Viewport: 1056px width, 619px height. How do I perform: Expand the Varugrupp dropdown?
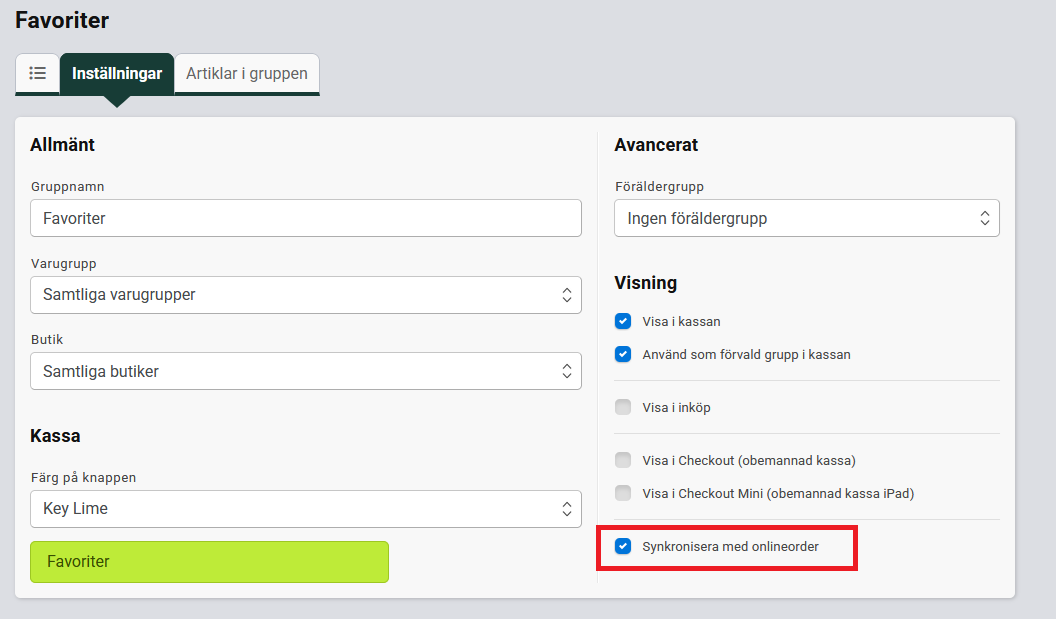[x=305, y=295]
